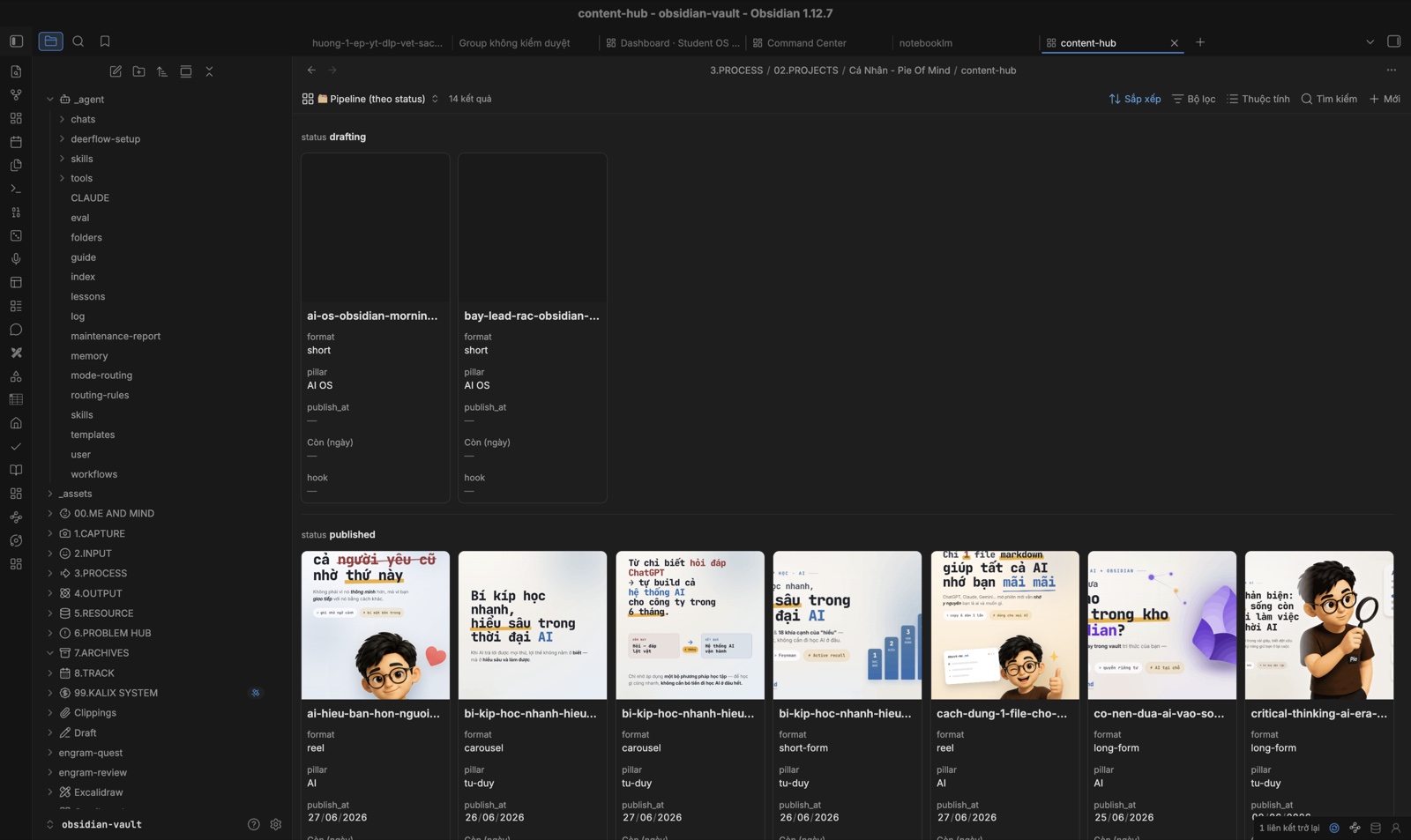Open the ai-hieu-ban-hon-nguoi card thumbnail
Viewport: 1411px width, 840px height.
[375, 625]
